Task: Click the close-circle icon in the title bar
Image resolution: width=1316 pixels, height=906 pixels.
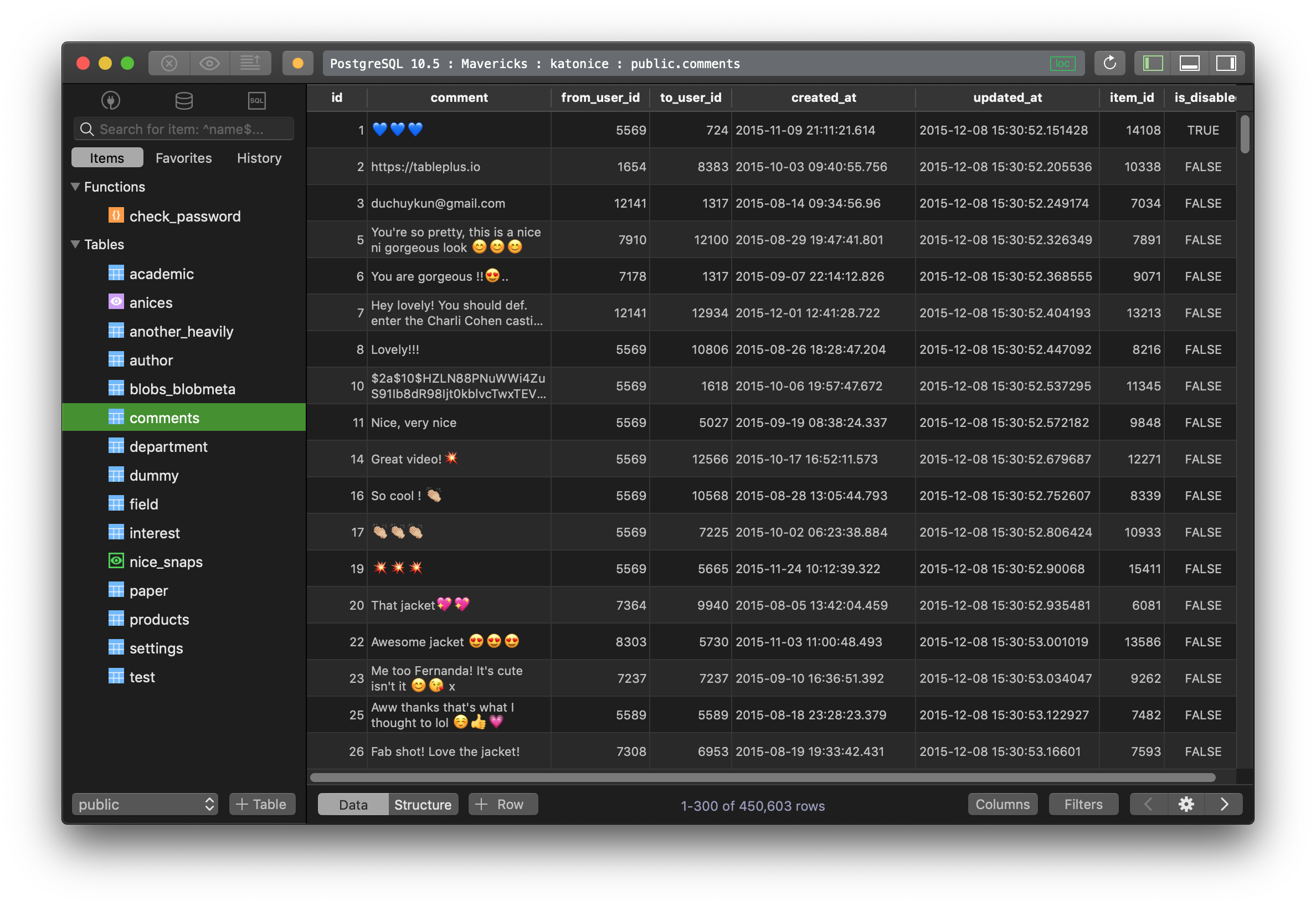Action: (168, 63)
